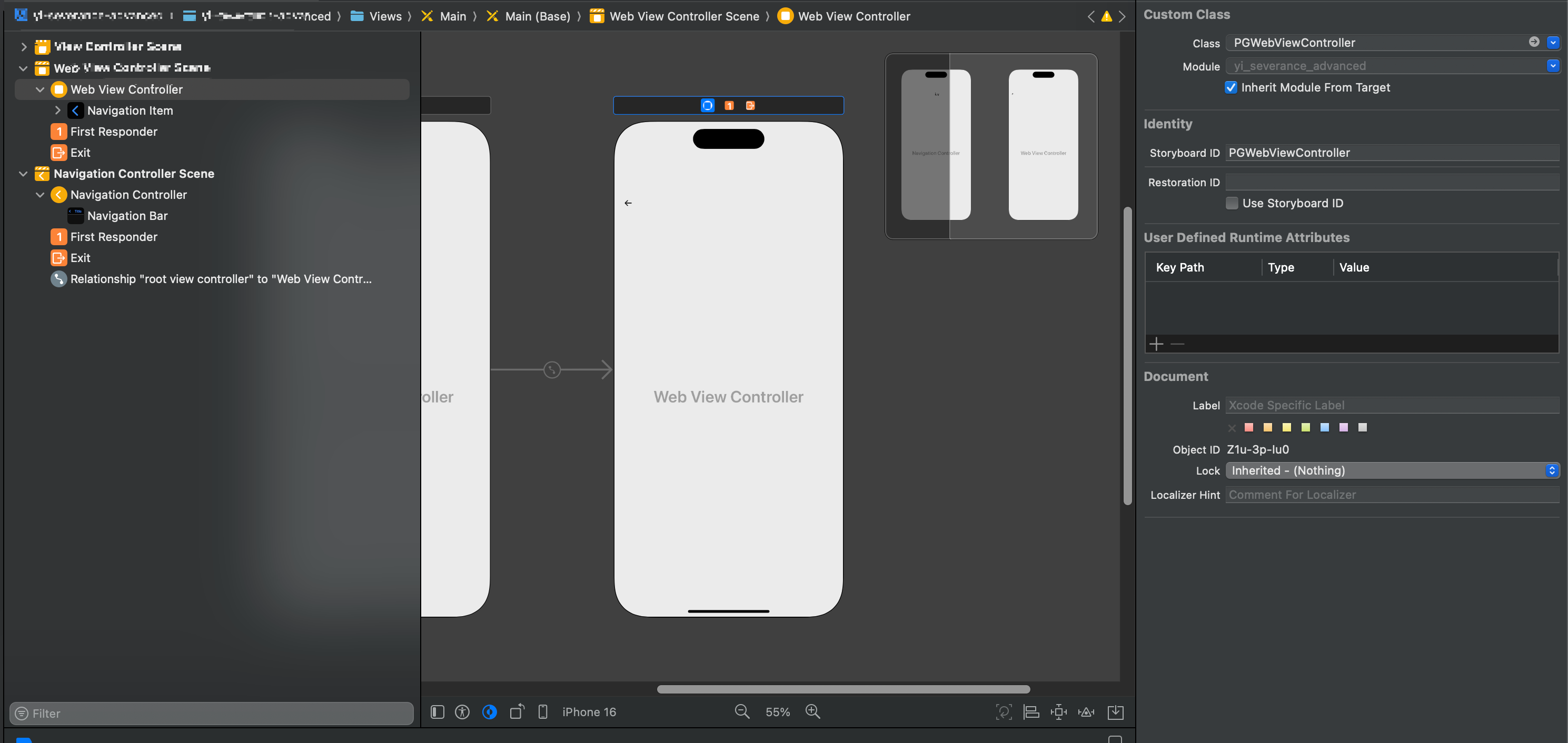Toggle the document outline panel icon
The width and height of the screenshot is (1568, 743).
[x=437, y=712]
